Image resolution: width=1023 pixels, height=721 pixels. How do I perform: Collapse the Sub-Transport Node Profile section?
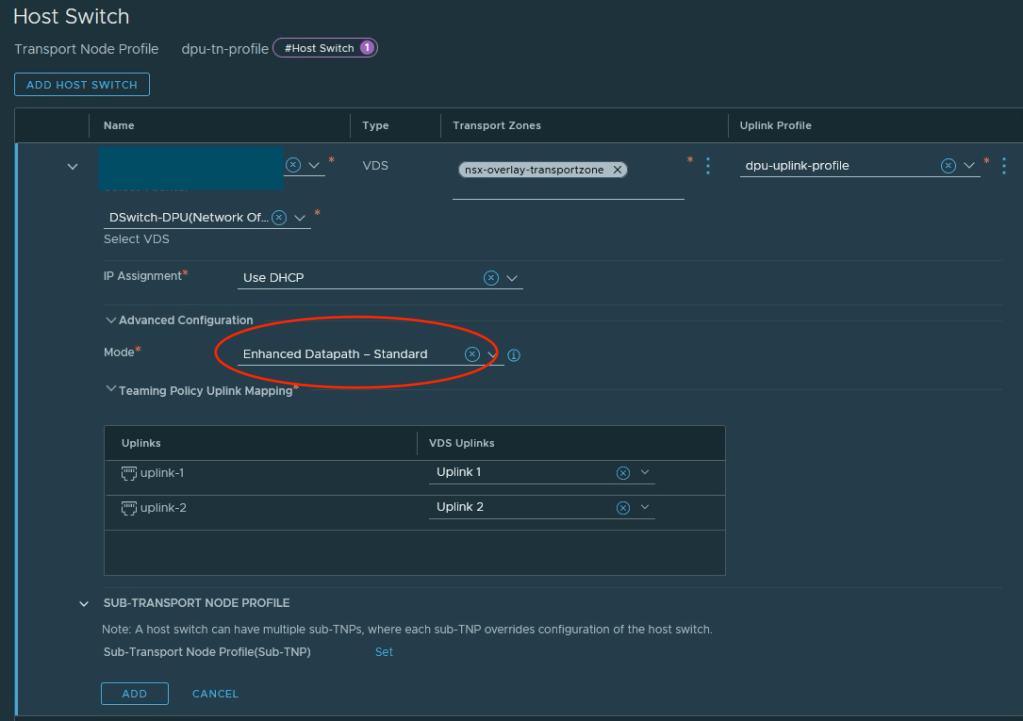[84, 603]
